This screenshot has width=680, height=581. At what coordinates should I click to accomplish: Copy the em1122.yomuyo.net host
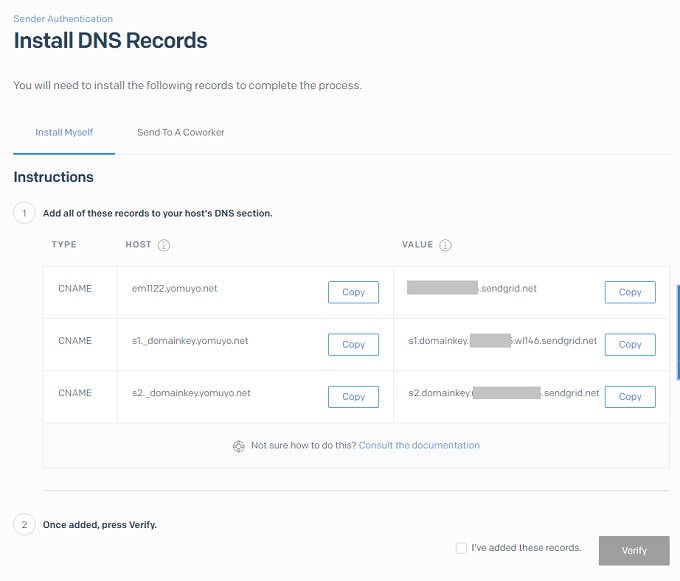tap(353, 292)
